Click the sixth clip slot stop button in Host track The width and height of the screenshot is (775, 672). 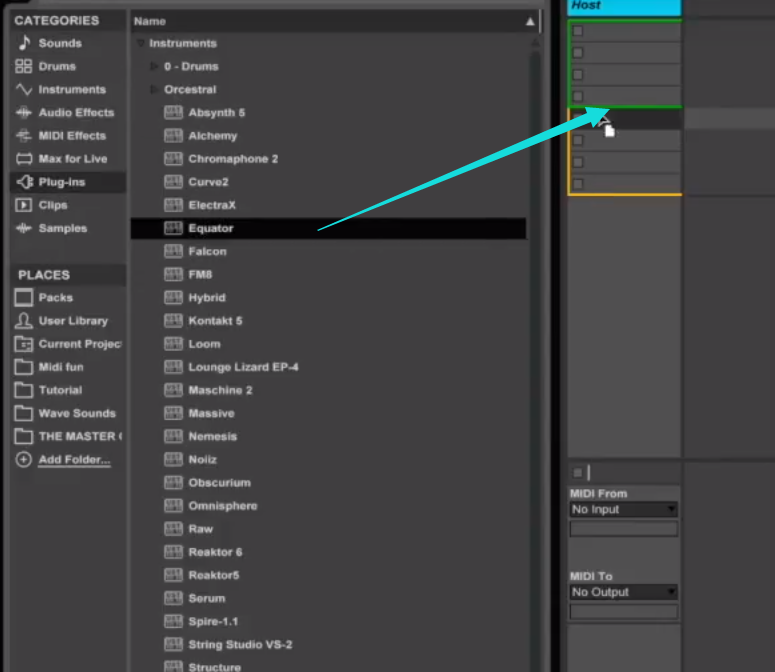[578, 140]
